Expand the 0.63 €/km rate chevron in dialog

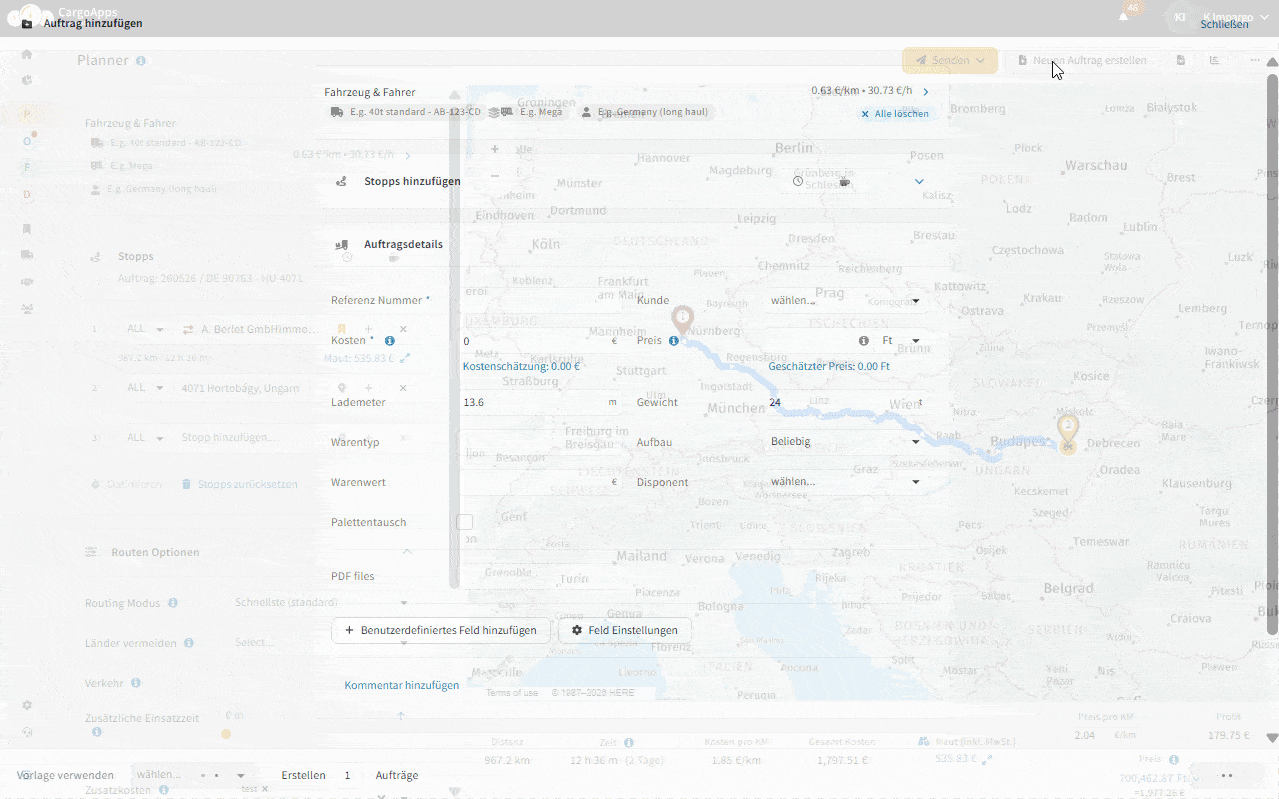(926, 92)
